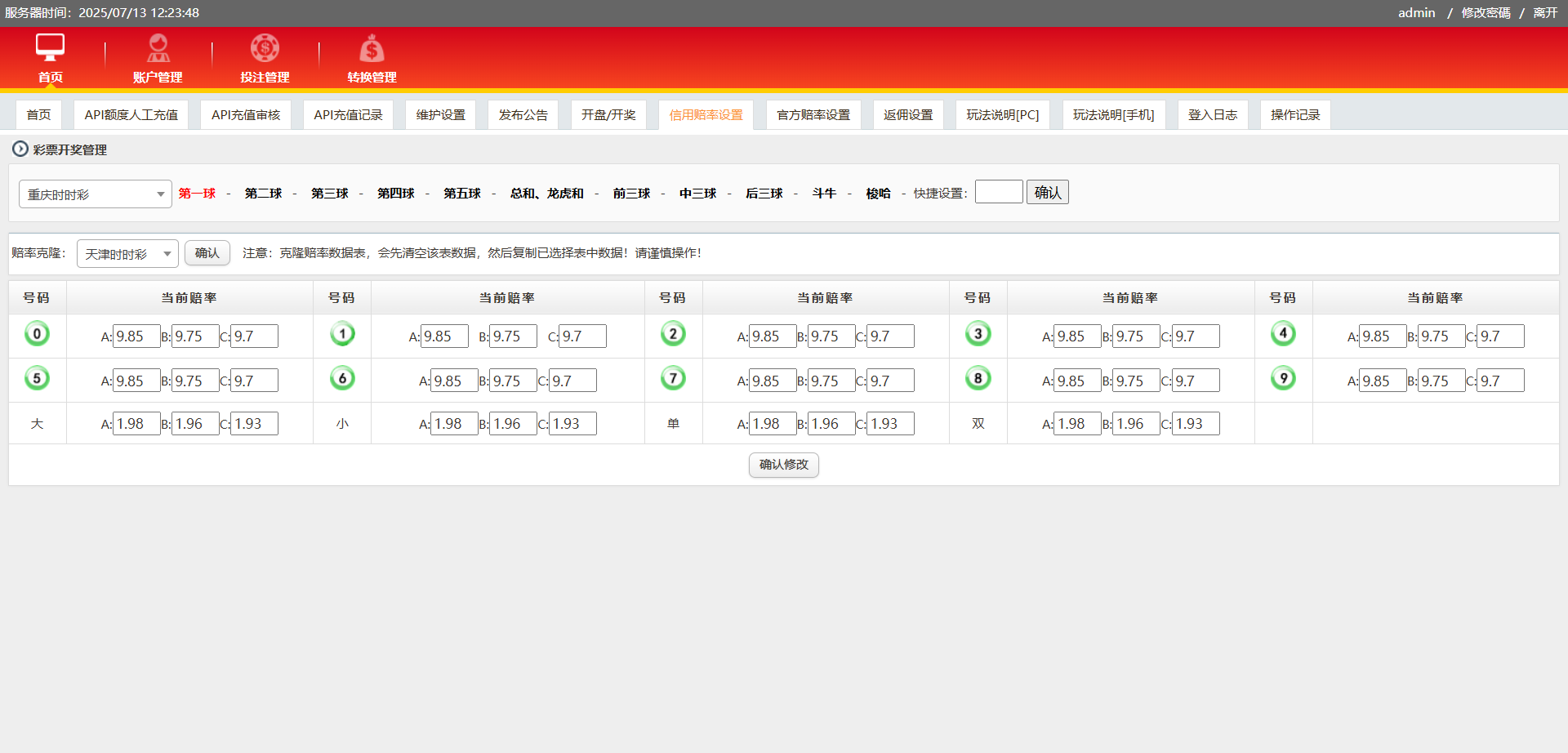Click the green number 0 ball
The height and width of the screenshot is (753, 1568).
pyautogui.click(x=37, y=334)
